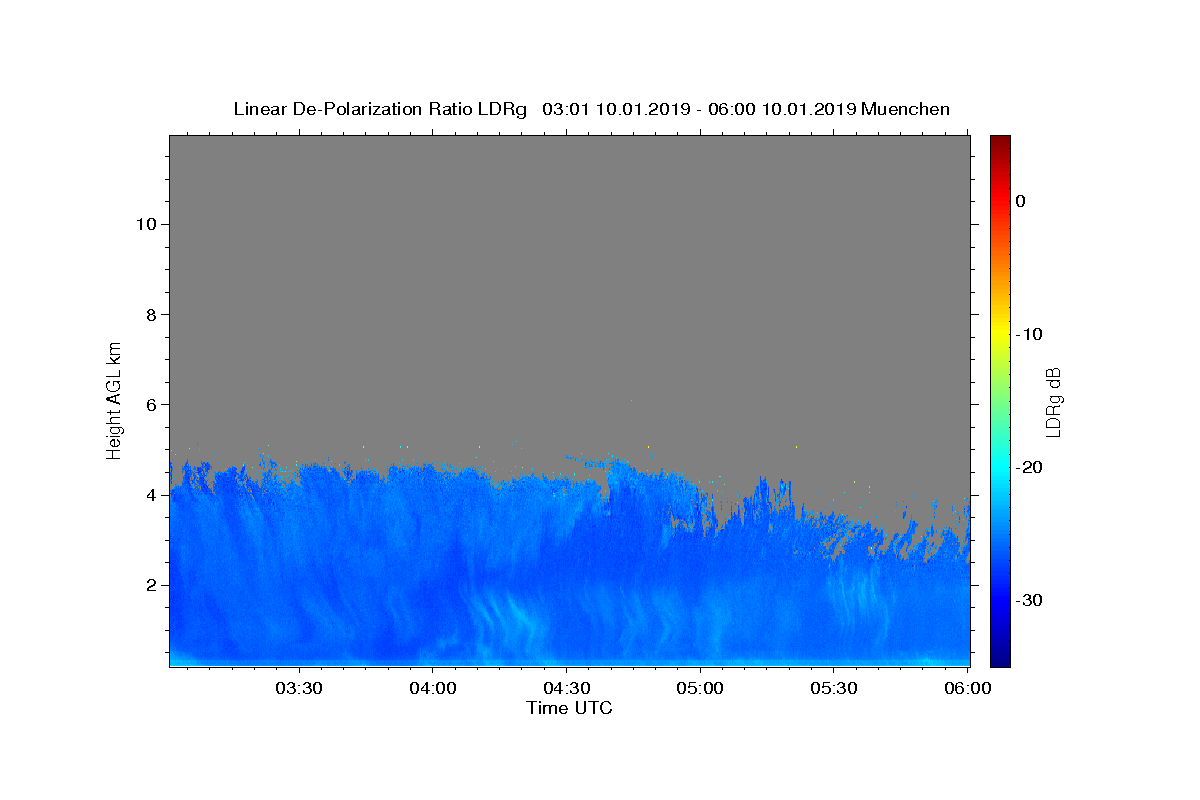Click the 'Time UTC' axis label
This screenshot has height=800, width=1200.
coord(569,708)
